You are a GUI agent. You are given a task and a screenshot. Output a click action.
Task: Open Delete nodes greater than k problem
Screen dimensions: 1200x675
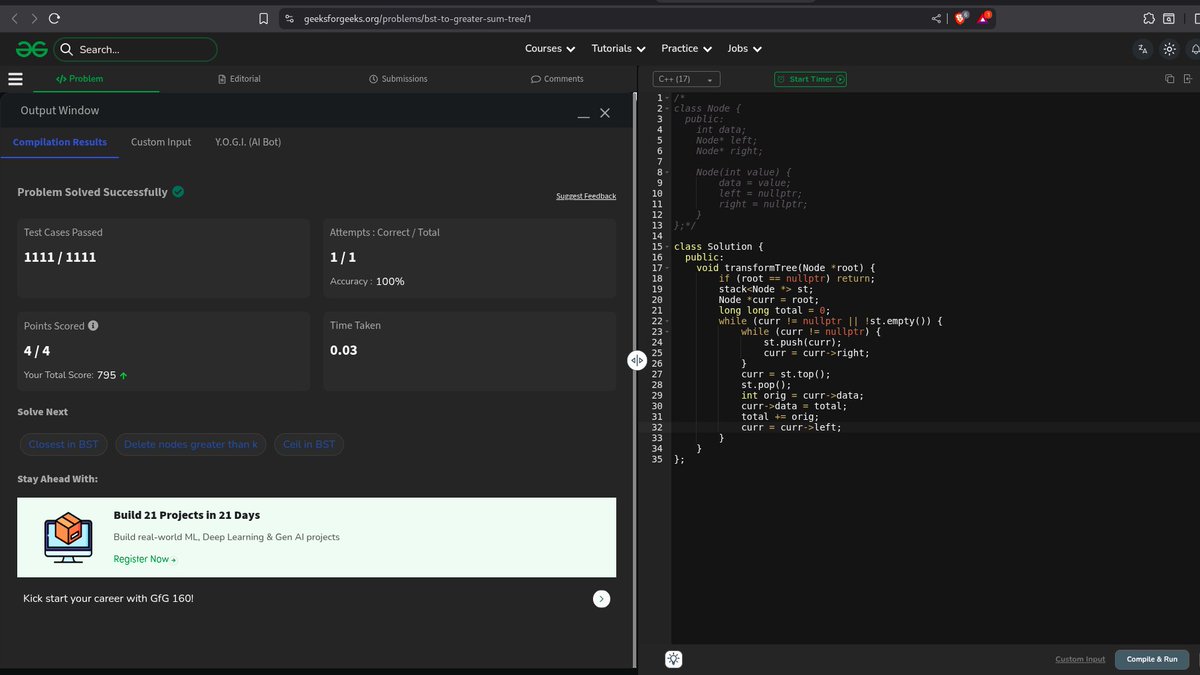pos(191,444)
